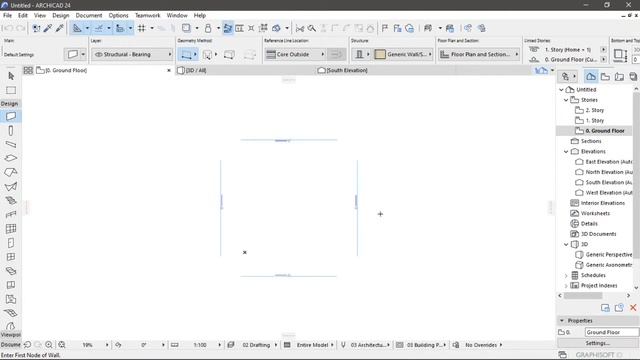
Task: Click the Ground Floor name input field
Action: 611,332
